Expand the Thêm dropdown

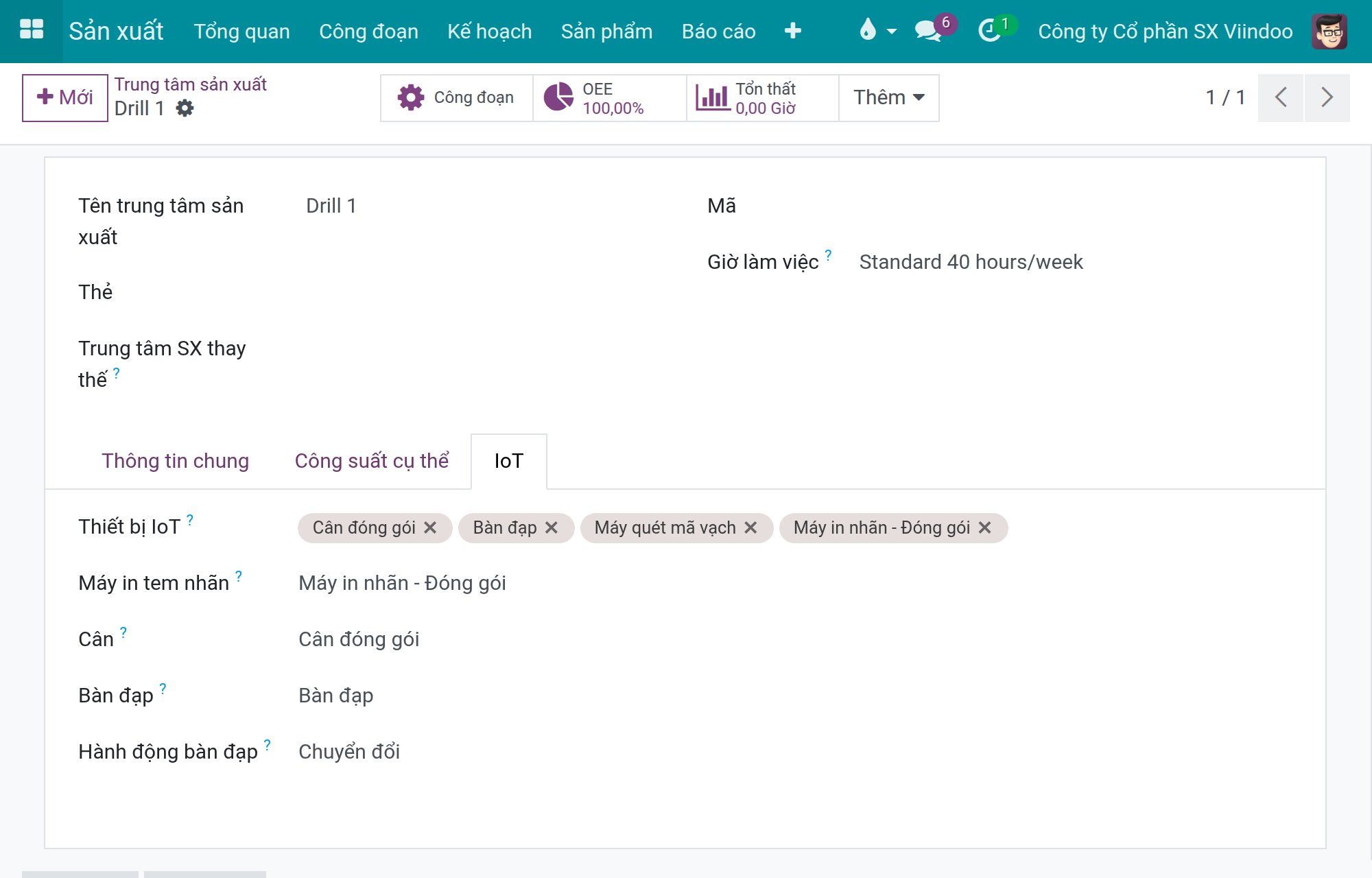coord(889,98)
